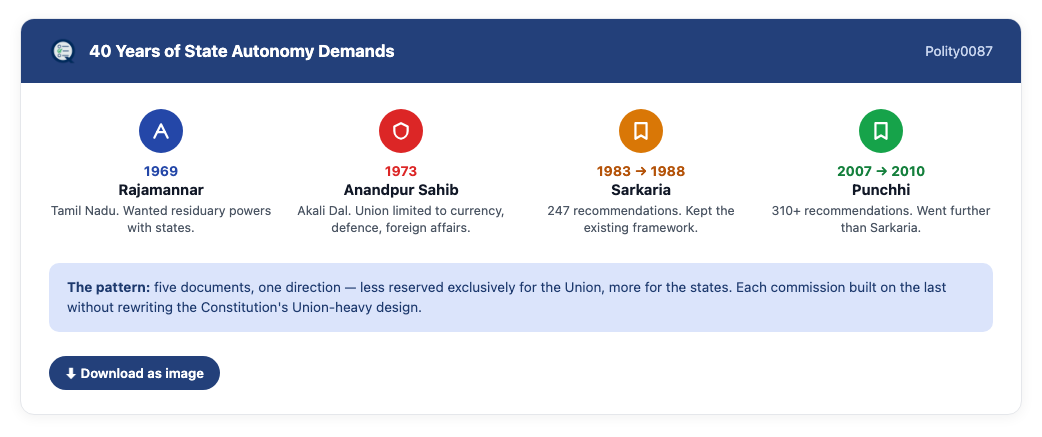Viewport: 1042px width, 437px height.
Task: Click the Download as image button
Action: [134, 373]
